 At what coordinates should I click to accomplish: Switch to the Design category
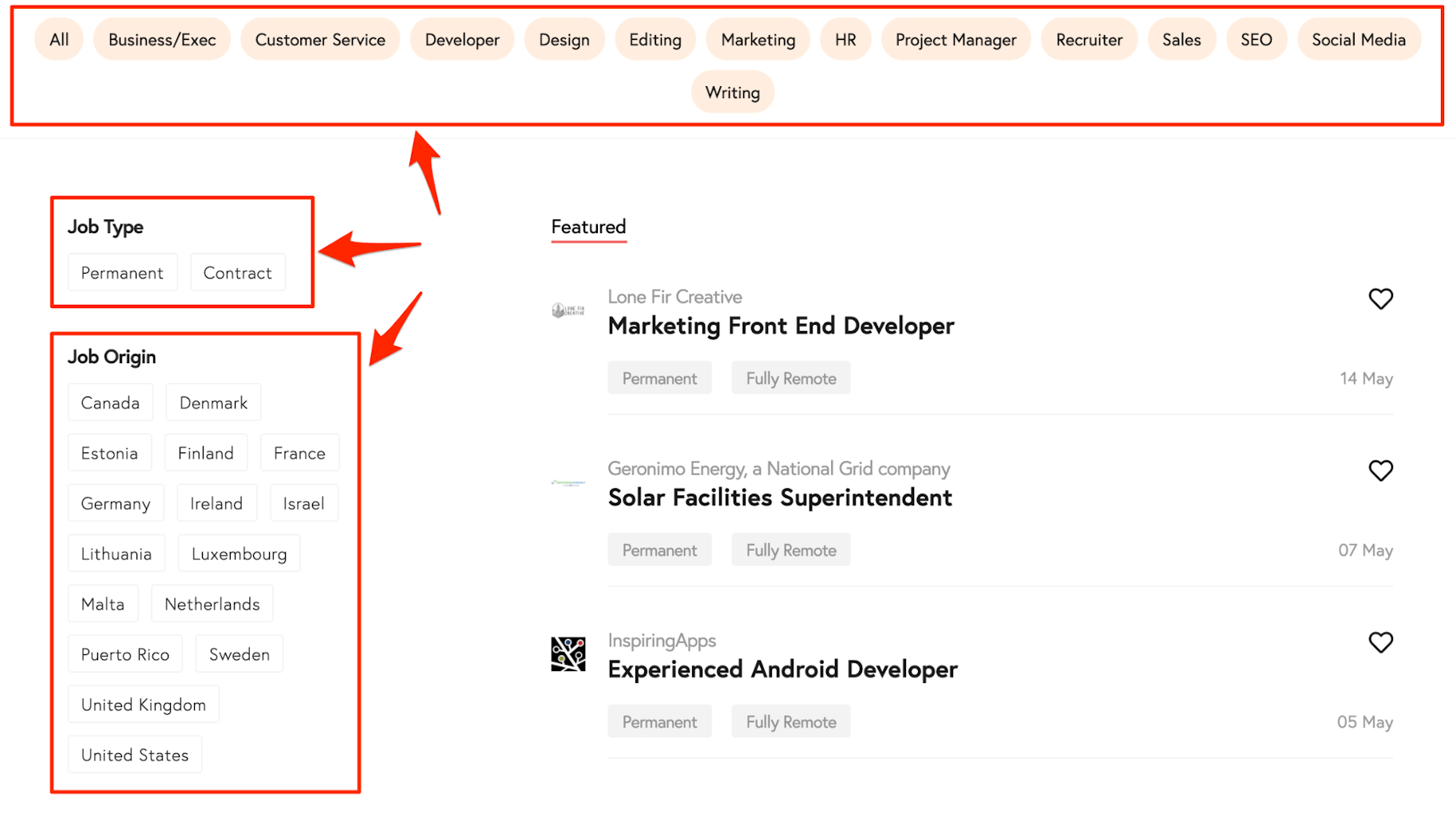coord(564,40)
